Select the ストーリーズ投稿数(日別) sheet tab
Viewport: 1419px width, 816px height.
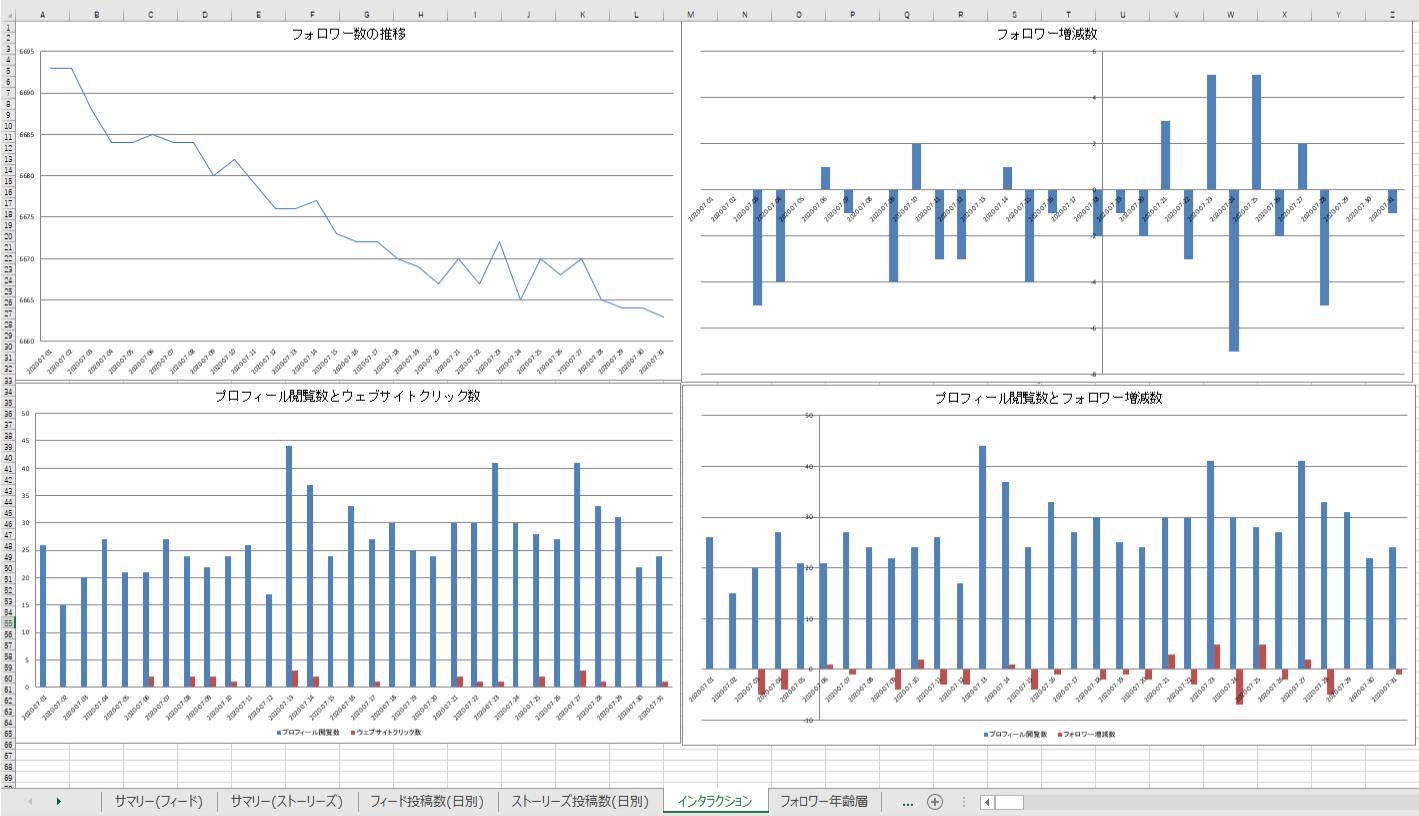[x=580, y=802]
